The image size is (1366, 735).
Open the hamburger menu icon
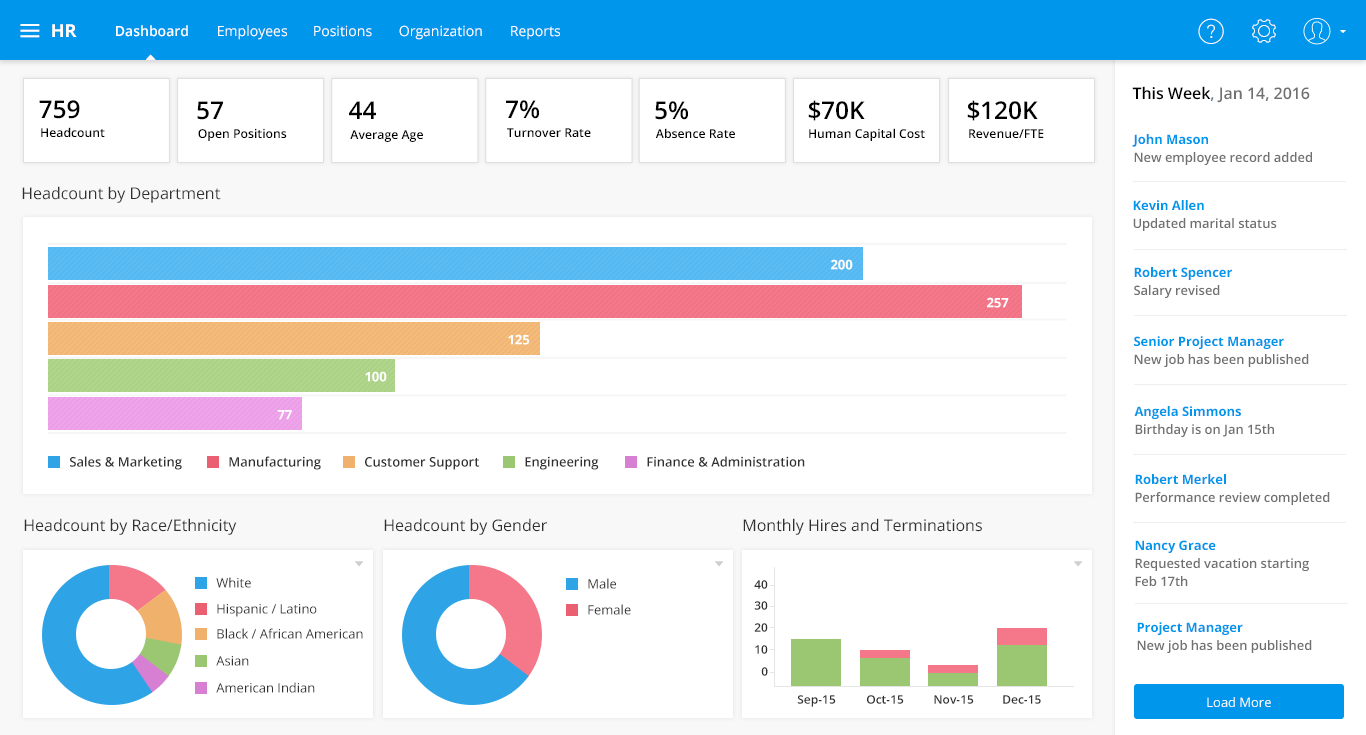(x=30, y=31)
